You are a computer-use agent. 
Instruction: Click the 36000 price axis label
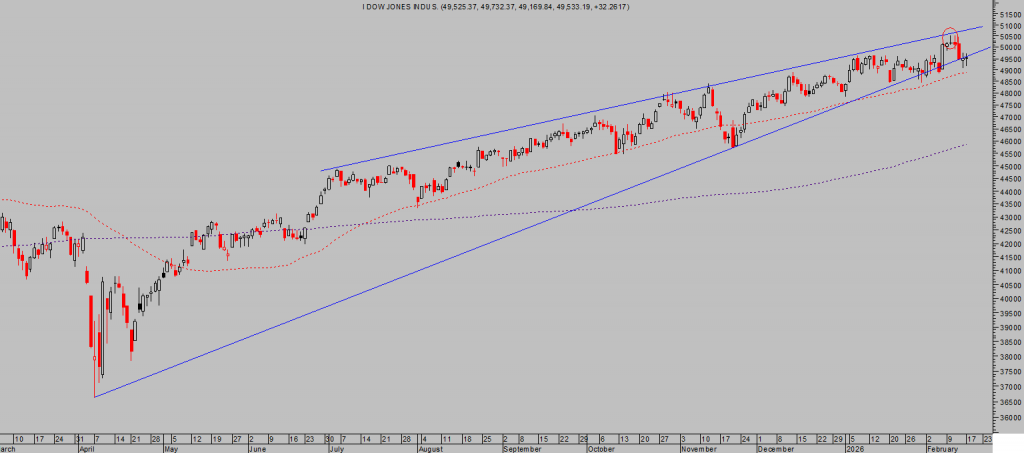click(x=1008, y=418)
